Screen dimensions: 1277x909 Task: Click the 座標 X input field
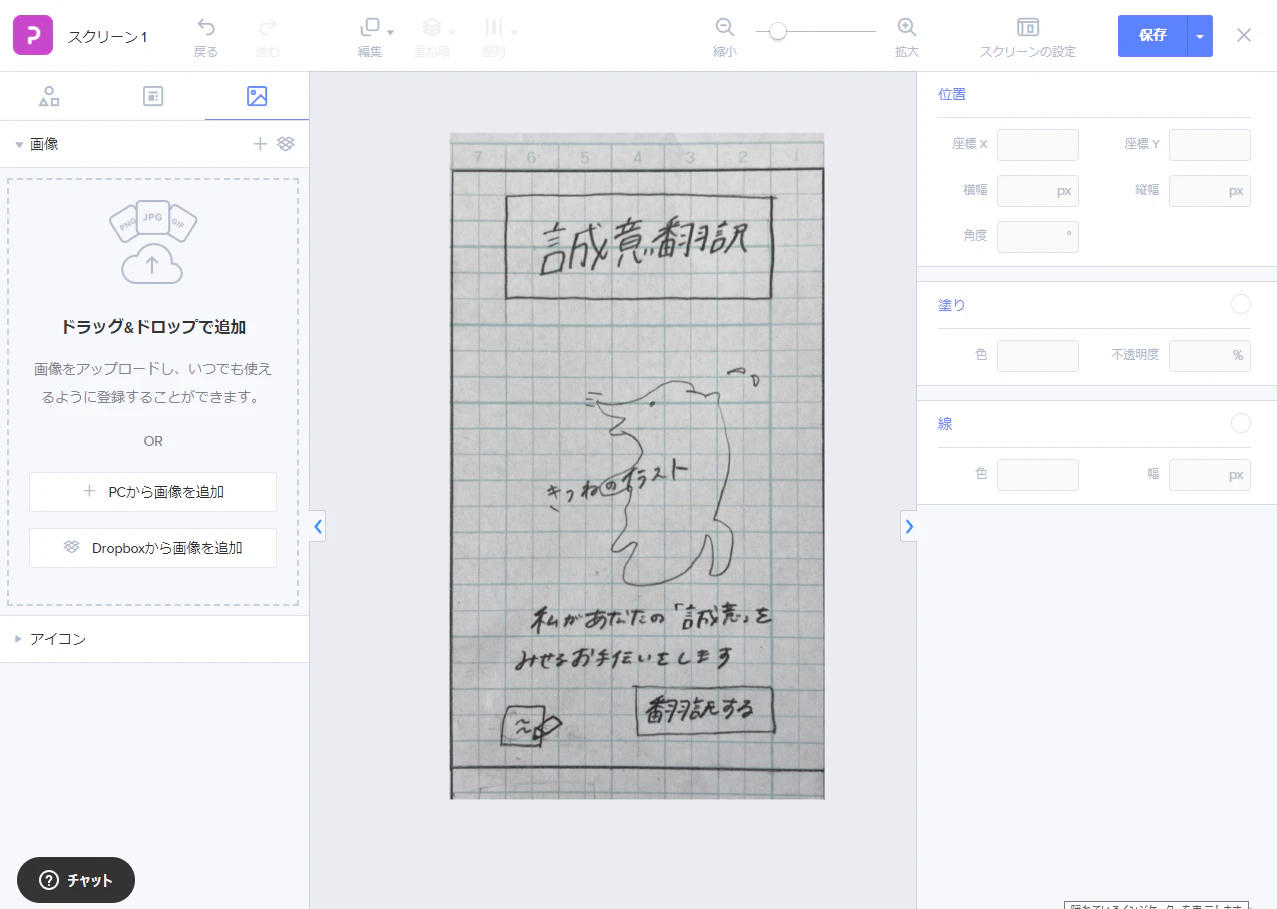(1038, 145)
